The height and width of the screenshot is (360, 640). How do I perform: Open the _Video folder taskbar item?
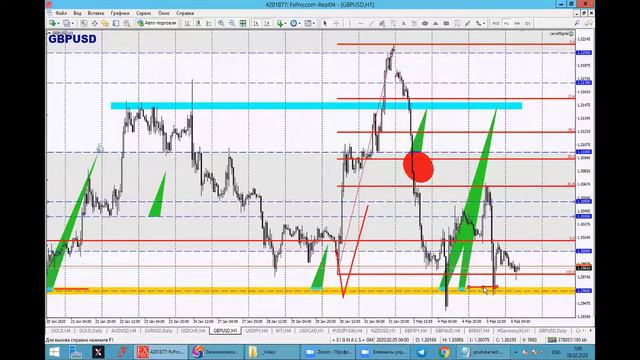(272, 352)
